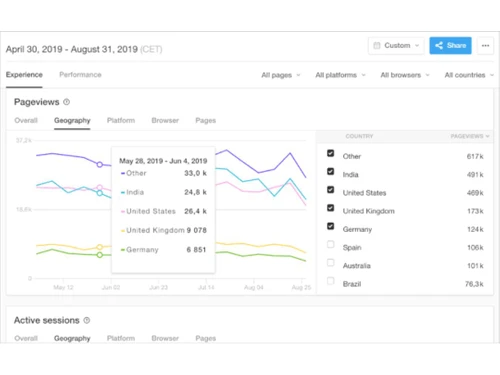The height and width of the screenshot is (375, 500).
Task: Select Active sessions Geography tab
Action: click(72, 338)
